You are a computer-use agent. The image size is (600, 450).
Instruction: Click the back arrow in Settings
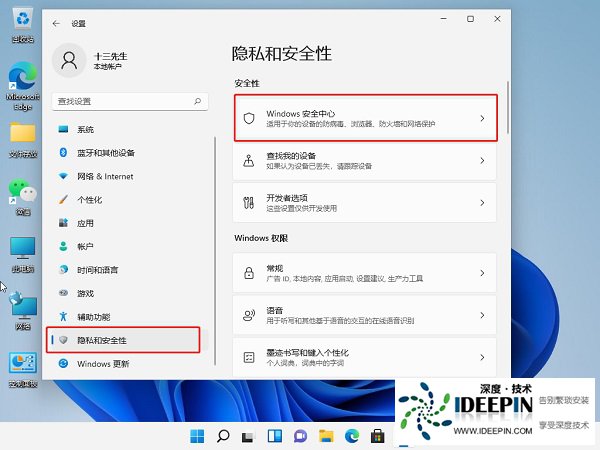coord(56,24)
